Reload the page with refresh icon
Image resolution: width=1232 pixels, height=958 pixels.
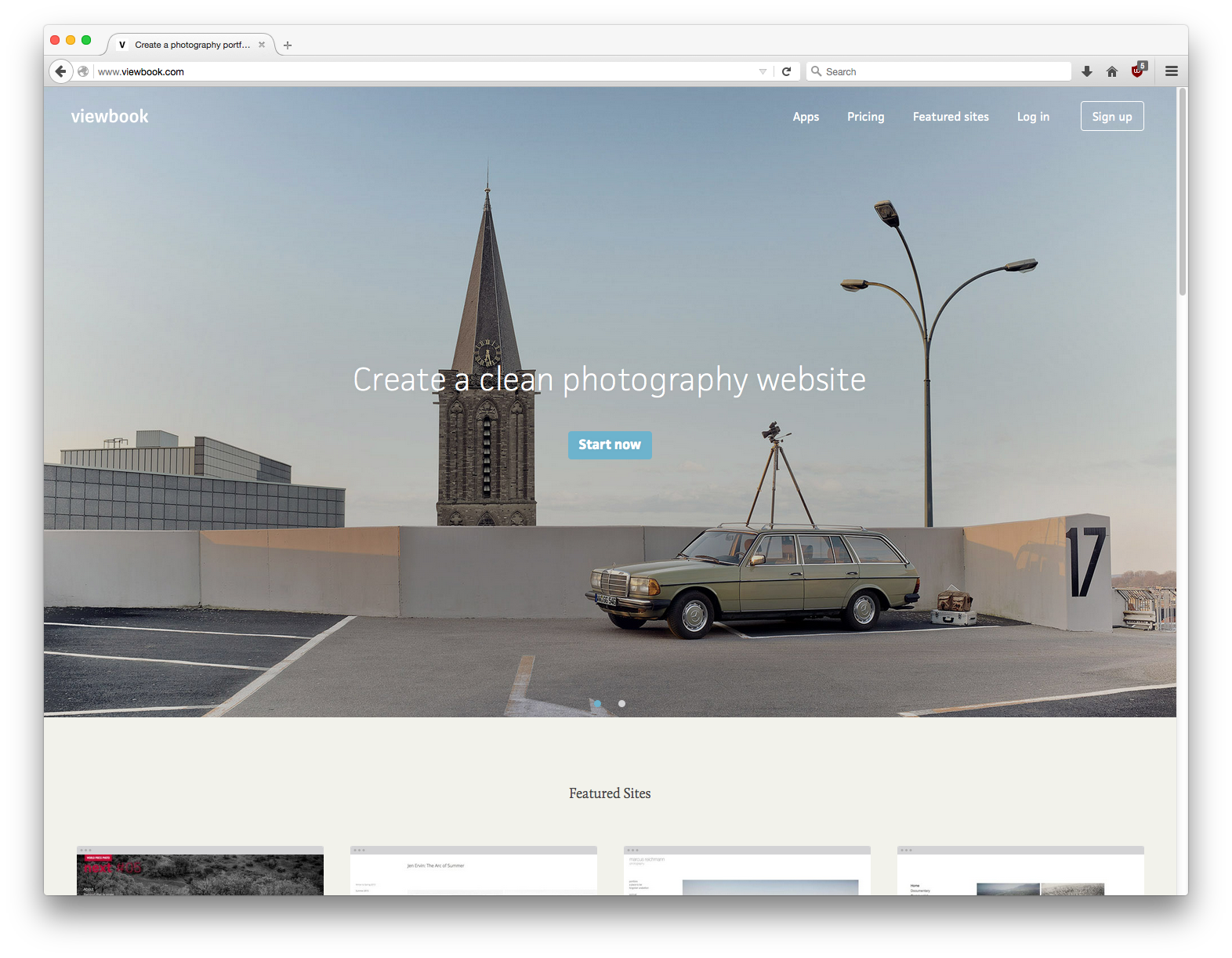(786, 71)
